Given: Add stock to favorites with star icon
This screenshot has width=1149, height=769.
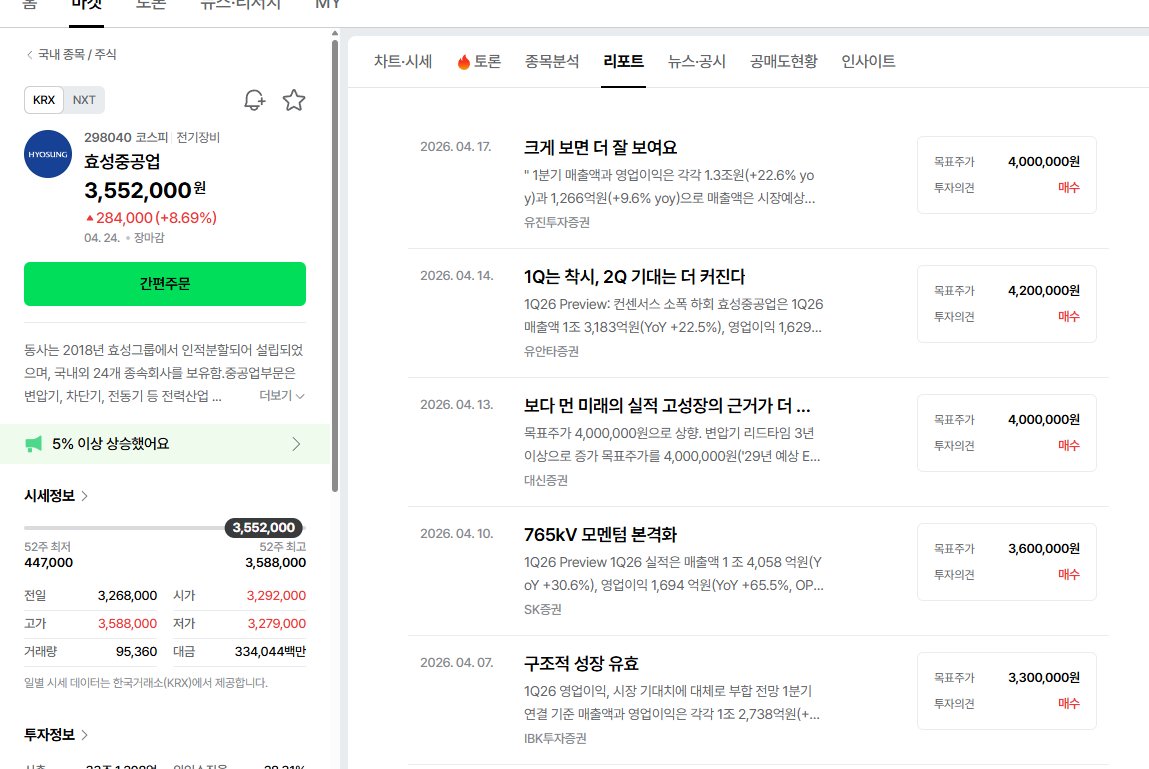Looking at the screenshot, I should point(294,100).
